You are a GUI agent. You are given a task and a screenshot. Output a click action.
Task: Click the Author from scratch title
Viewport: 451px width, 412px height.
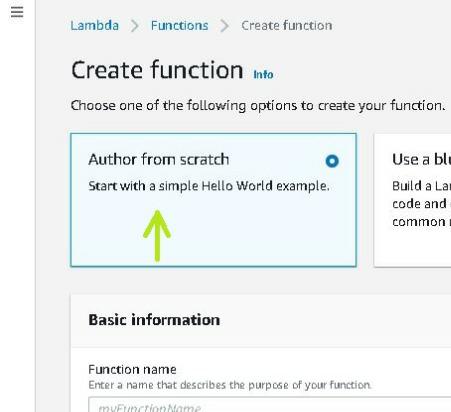click(159, 159)
